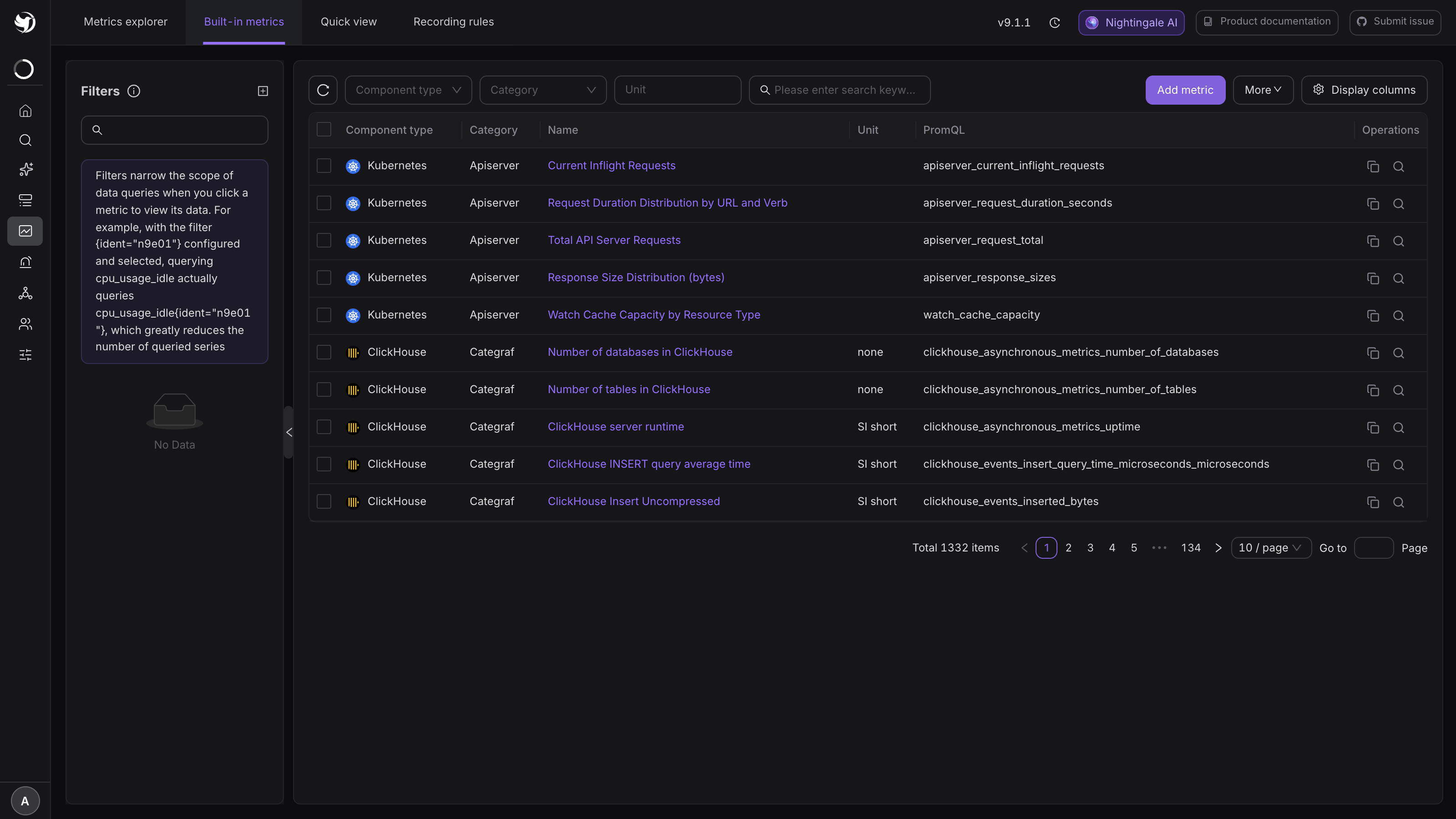Show Filters info tooltip icon

click(133, 91)
